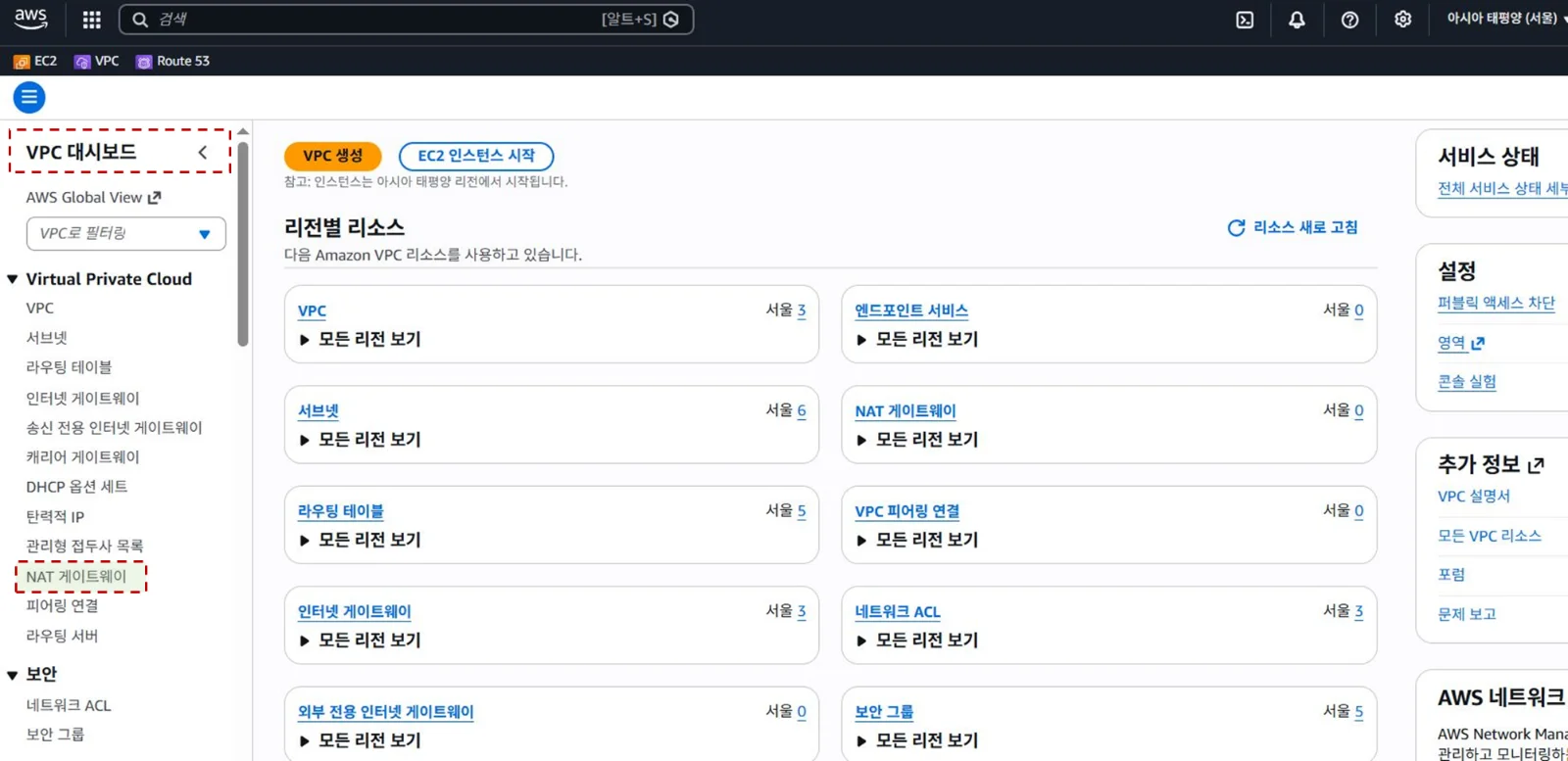Click the 서브넷 card title link

click(x=318, y=411)
